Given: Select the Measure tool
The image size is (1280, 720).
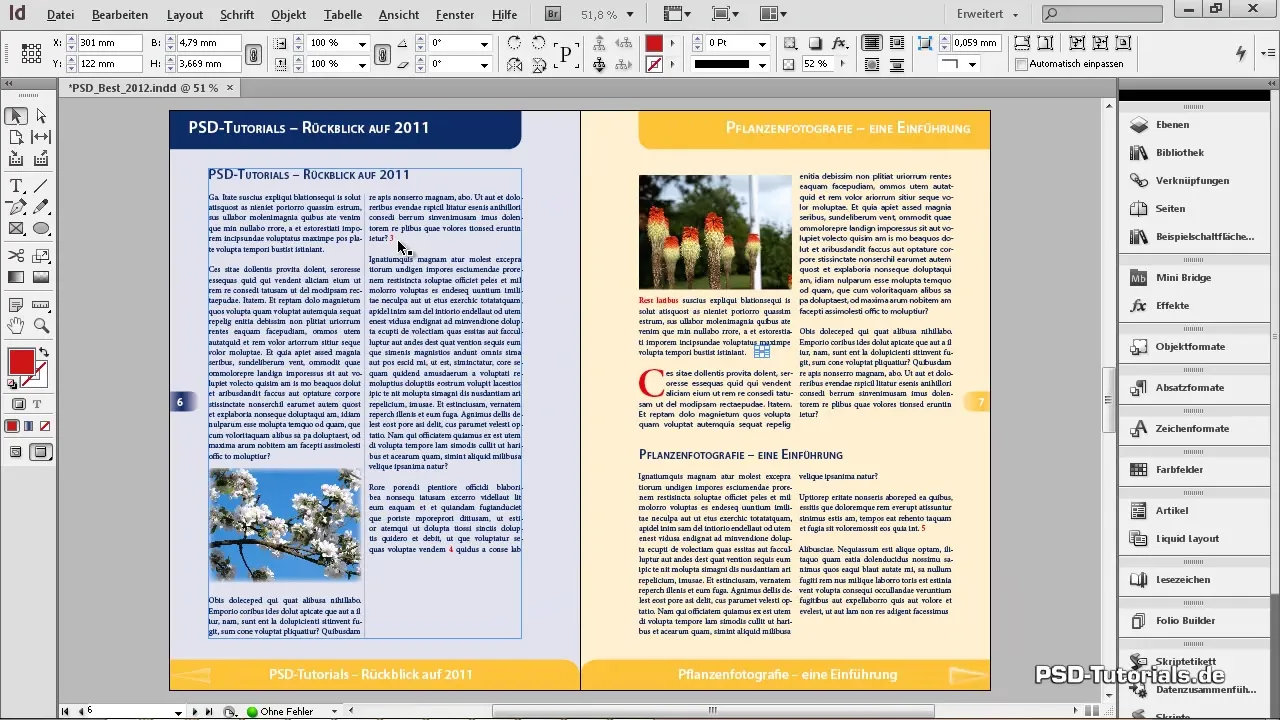Looking at the screenshot, I should (x=41, y=305).
